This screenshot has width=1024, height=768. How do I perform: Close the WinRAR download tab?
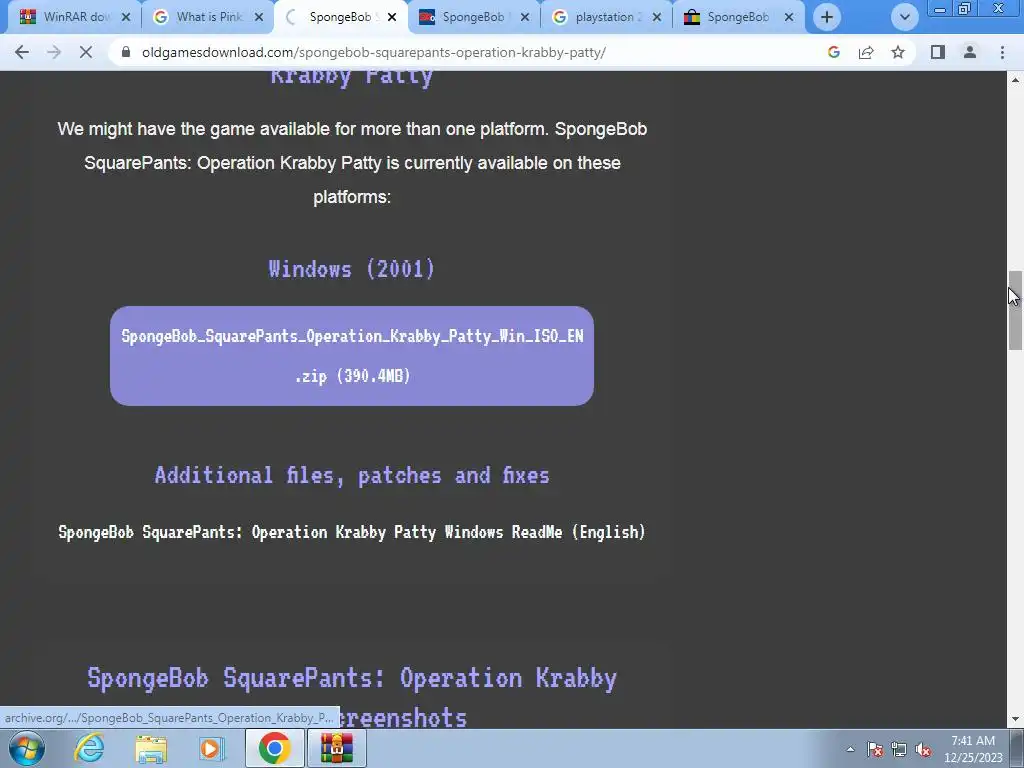point(126,18)
